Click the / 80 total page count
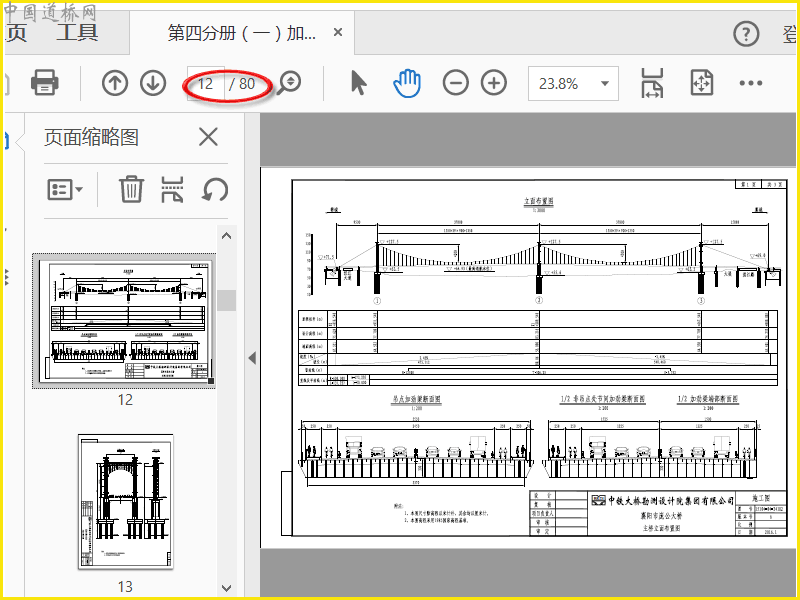Image resolution: width=800 pixels, height=600 pixels. 241,83
